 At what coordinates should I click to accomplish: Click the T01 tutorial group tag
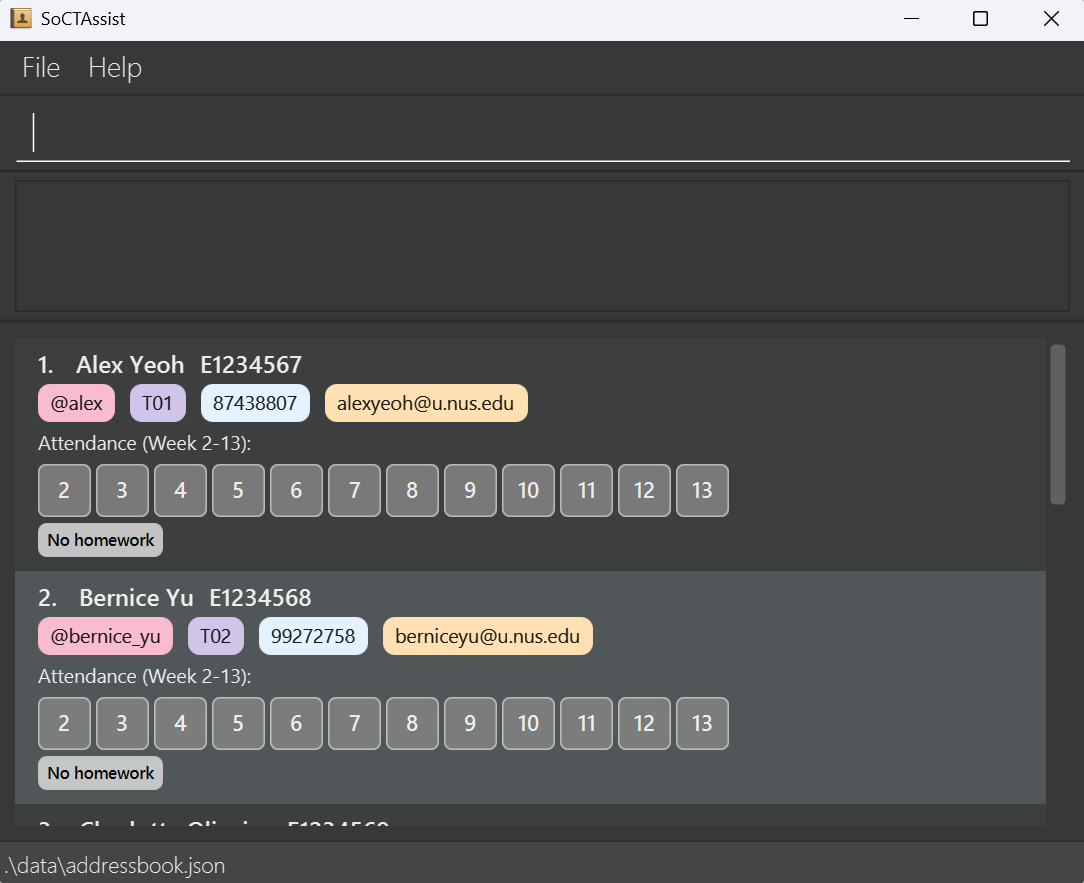pos(158,403)
